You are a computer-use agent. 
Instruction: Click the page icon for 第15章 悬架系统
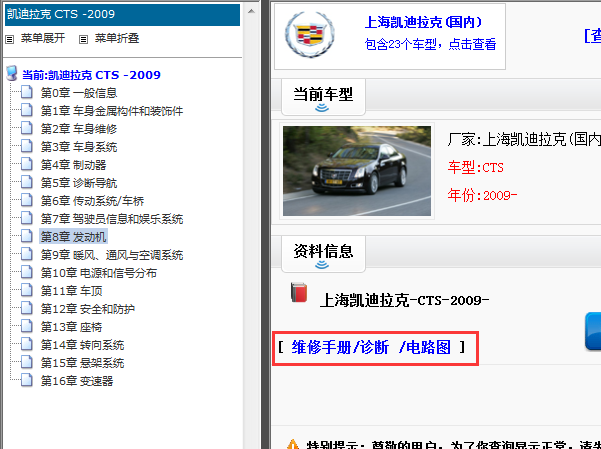tap(27, 363)
